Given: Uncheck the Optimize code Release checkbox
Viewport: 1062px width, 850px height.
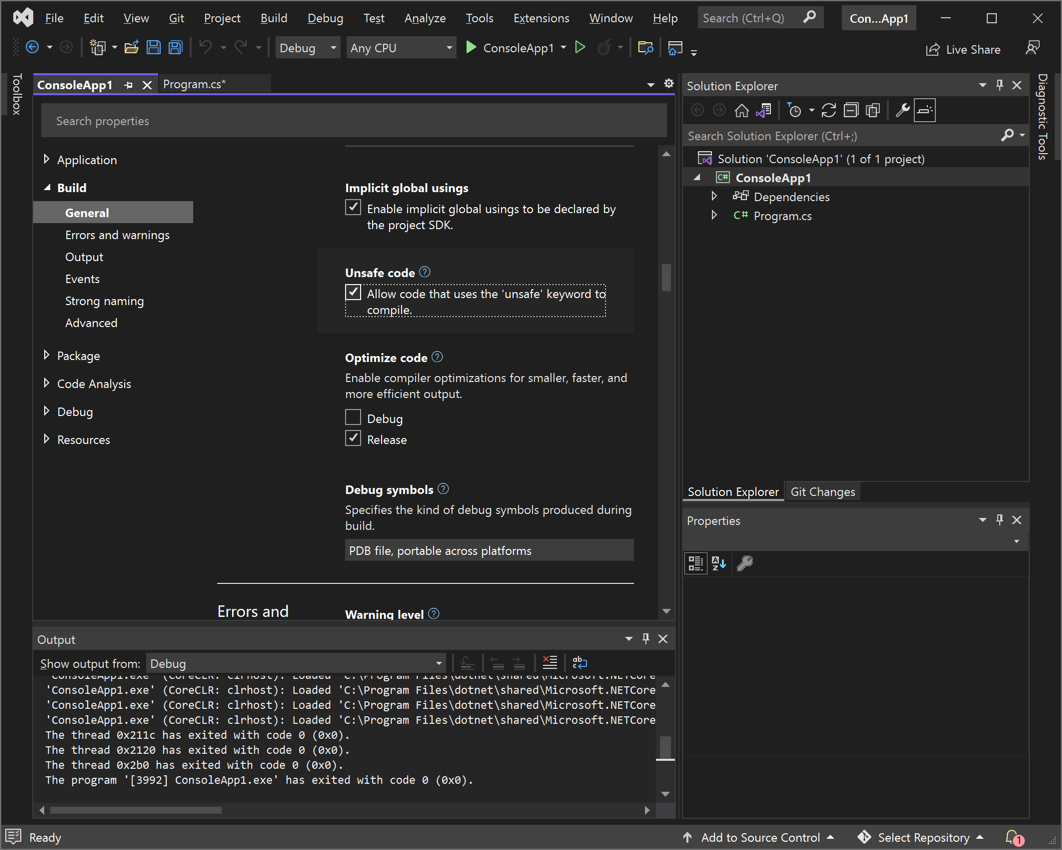Looking at the screenshot, I should pyautogui.click(x=353, y=438).
